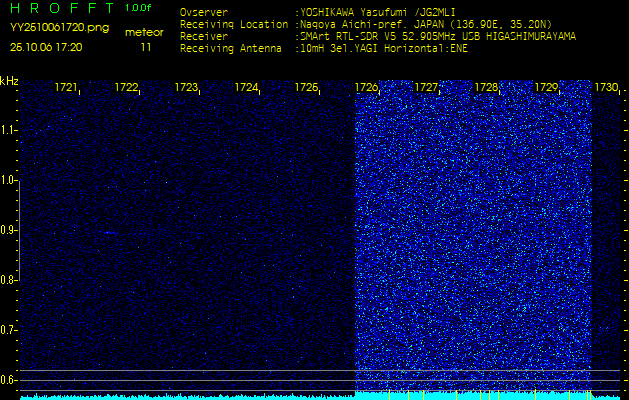The width and height of the screenshot is (629, 400).
Task: Click the date stamp ending in 17:20
Action: (x=46, y=47)
